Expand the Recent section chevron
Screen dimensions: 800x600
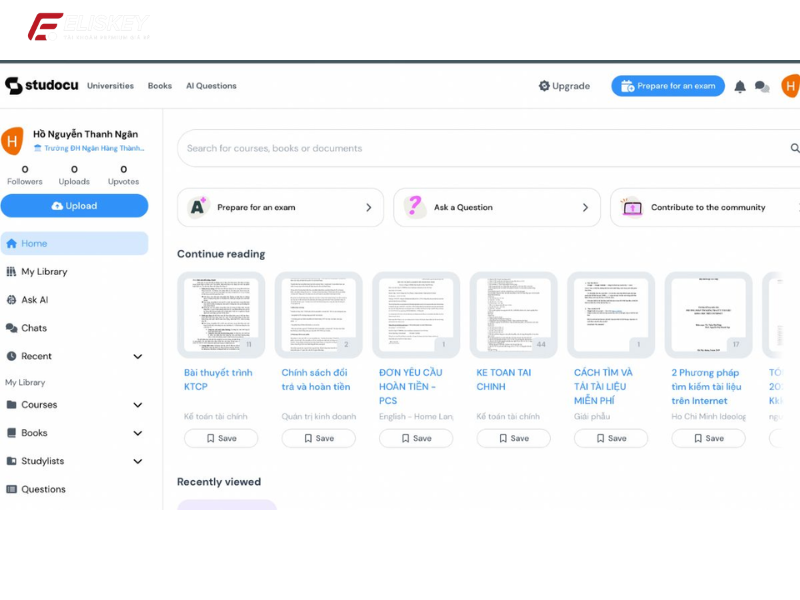point(138,356)
